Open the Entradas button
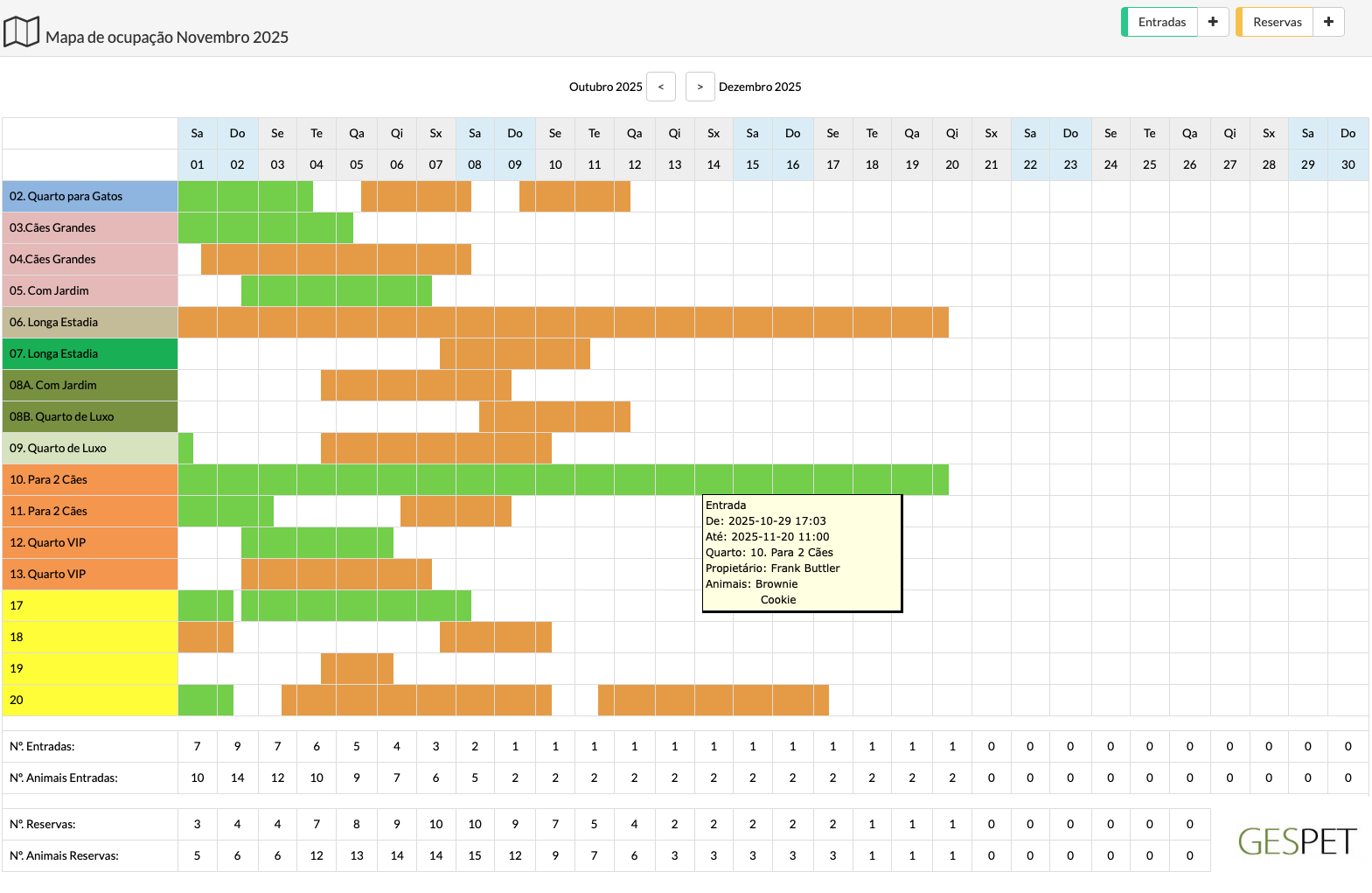1372x893 pixels. (x=1161, y=22)
